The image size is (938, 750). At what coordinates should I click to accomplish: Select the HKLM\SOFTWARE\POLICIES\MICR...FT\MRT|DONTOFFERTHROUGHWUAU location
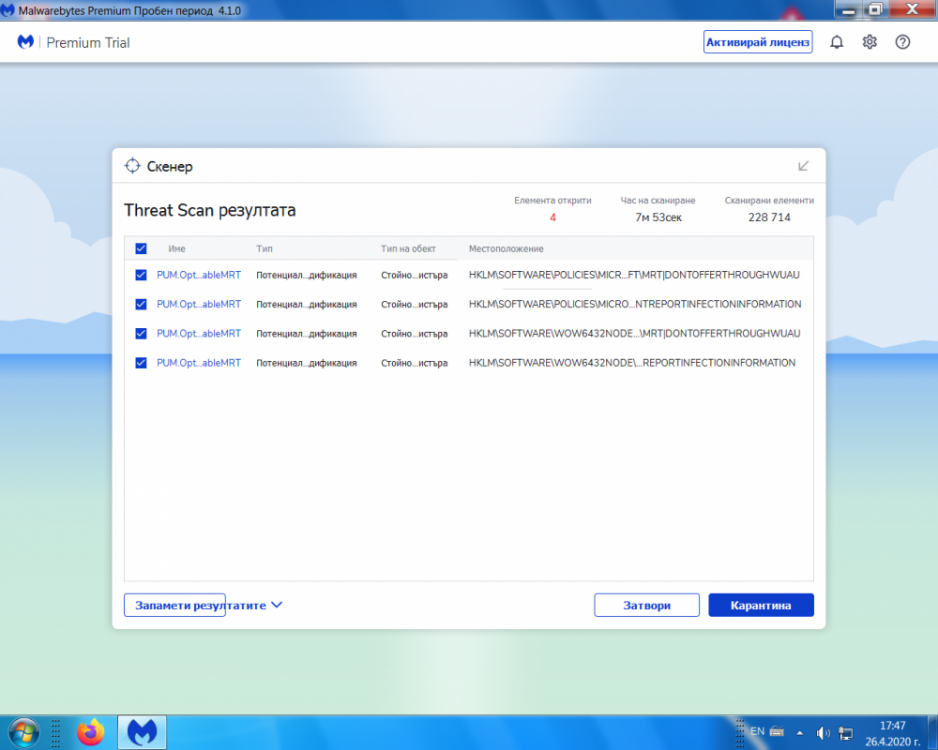coord(634,275)
